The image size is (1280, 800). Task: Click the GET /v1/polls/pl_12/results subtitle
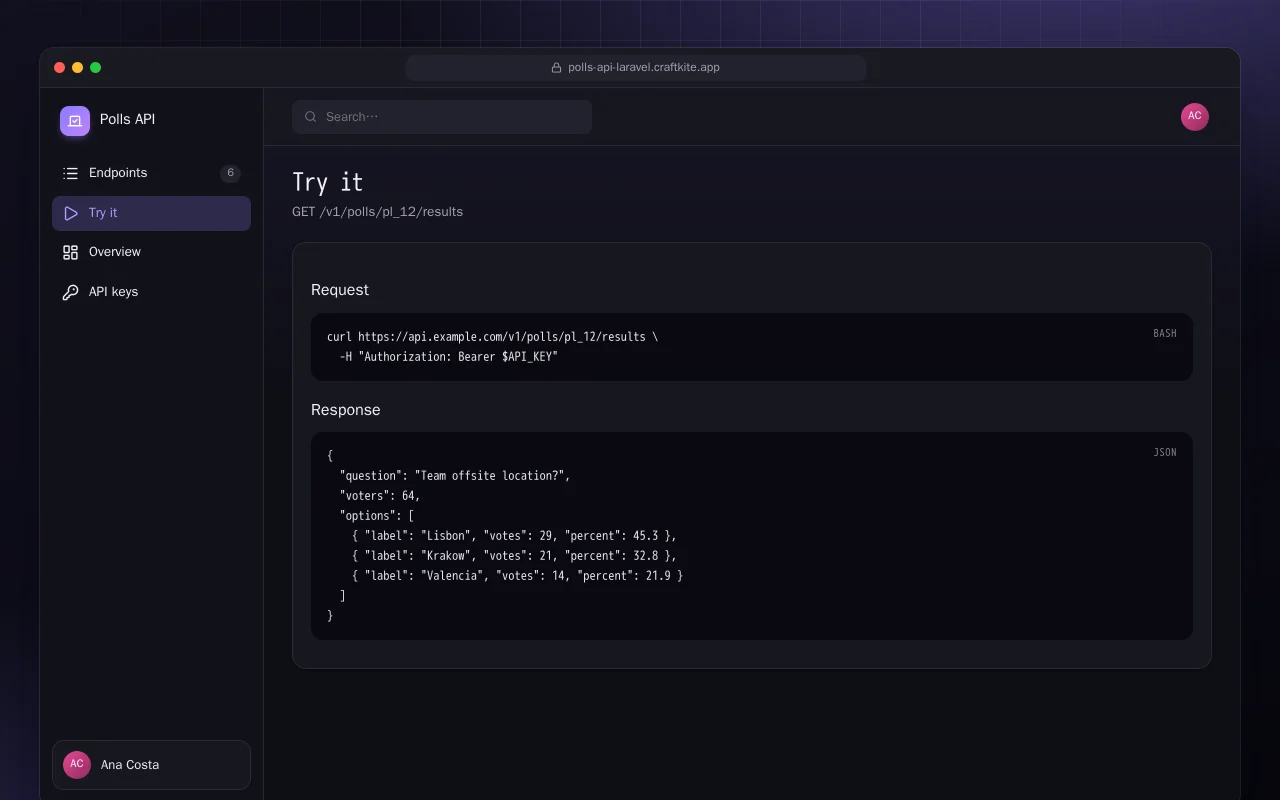click(377, 212)
